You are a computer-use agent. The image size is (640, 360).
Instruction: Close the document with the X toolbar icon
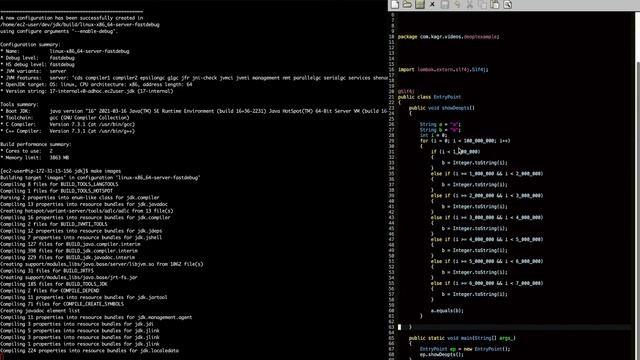(432, 4)
